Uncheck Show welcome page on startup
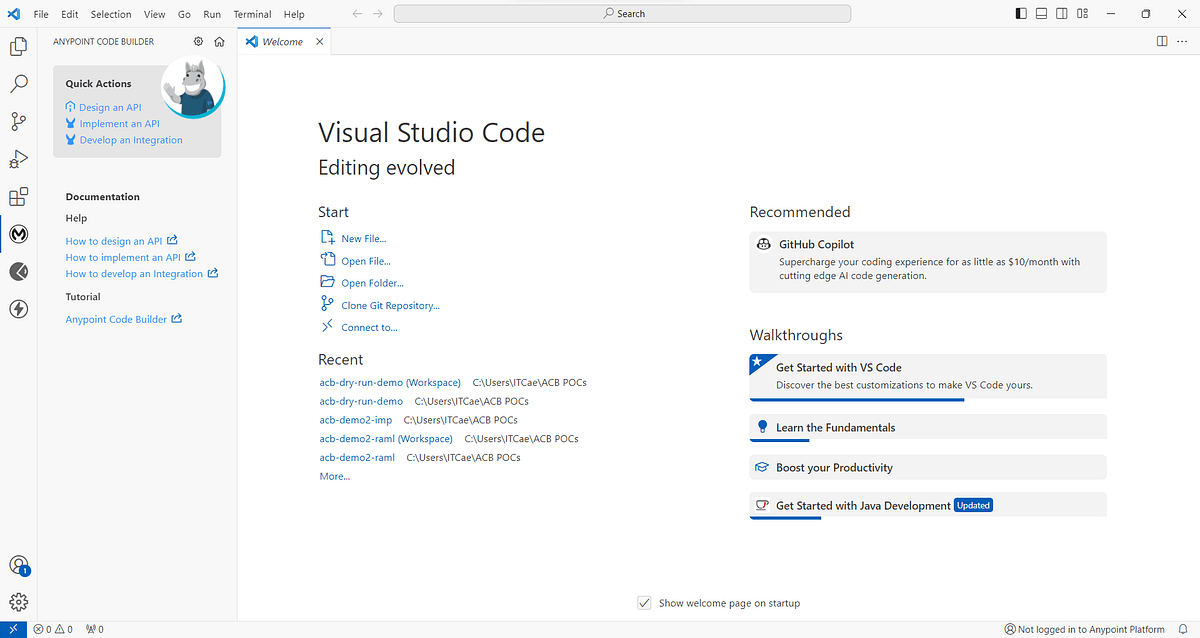This screenshot has width=1200, height=638. tap(645, 603)
